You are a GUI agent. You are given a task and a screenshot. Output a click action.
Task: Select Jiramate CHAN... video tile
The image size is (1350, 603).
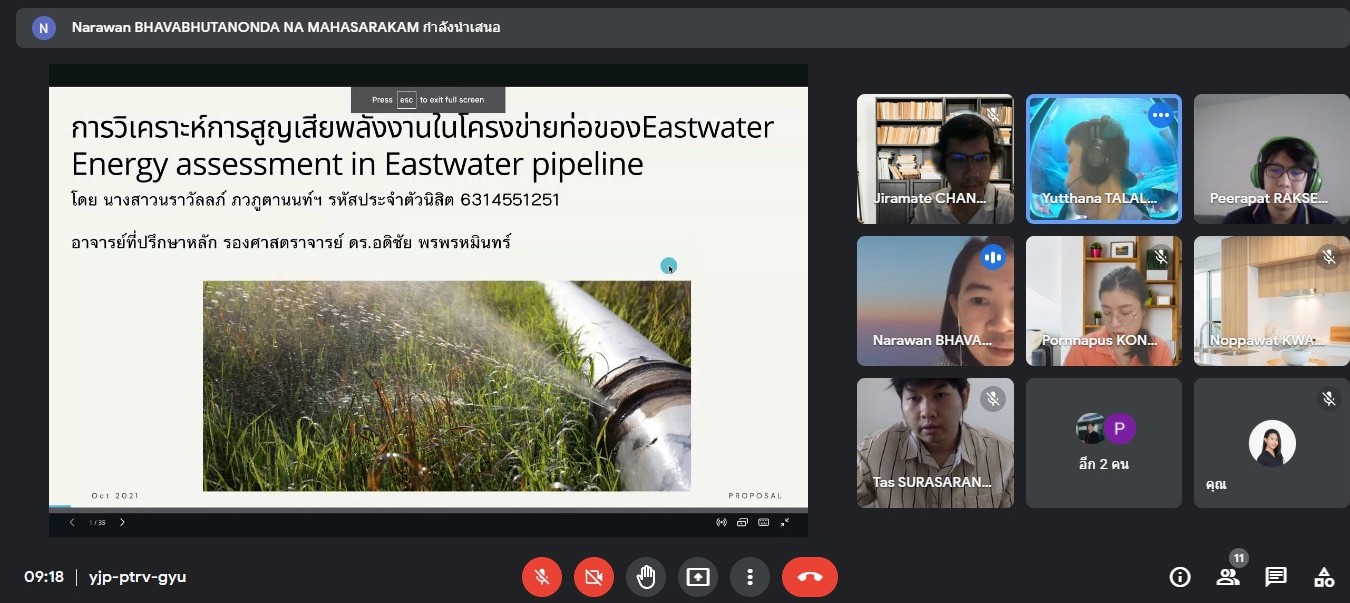click(936, 159)
